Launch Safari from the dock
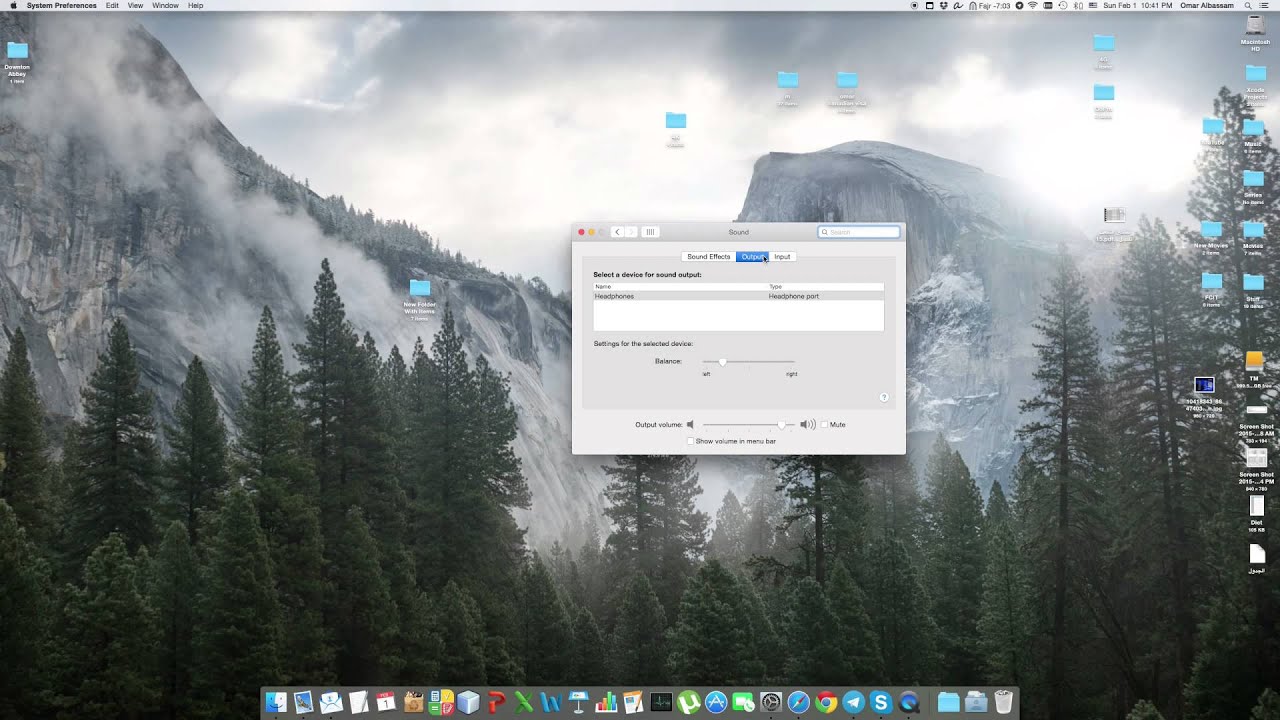 799,703
